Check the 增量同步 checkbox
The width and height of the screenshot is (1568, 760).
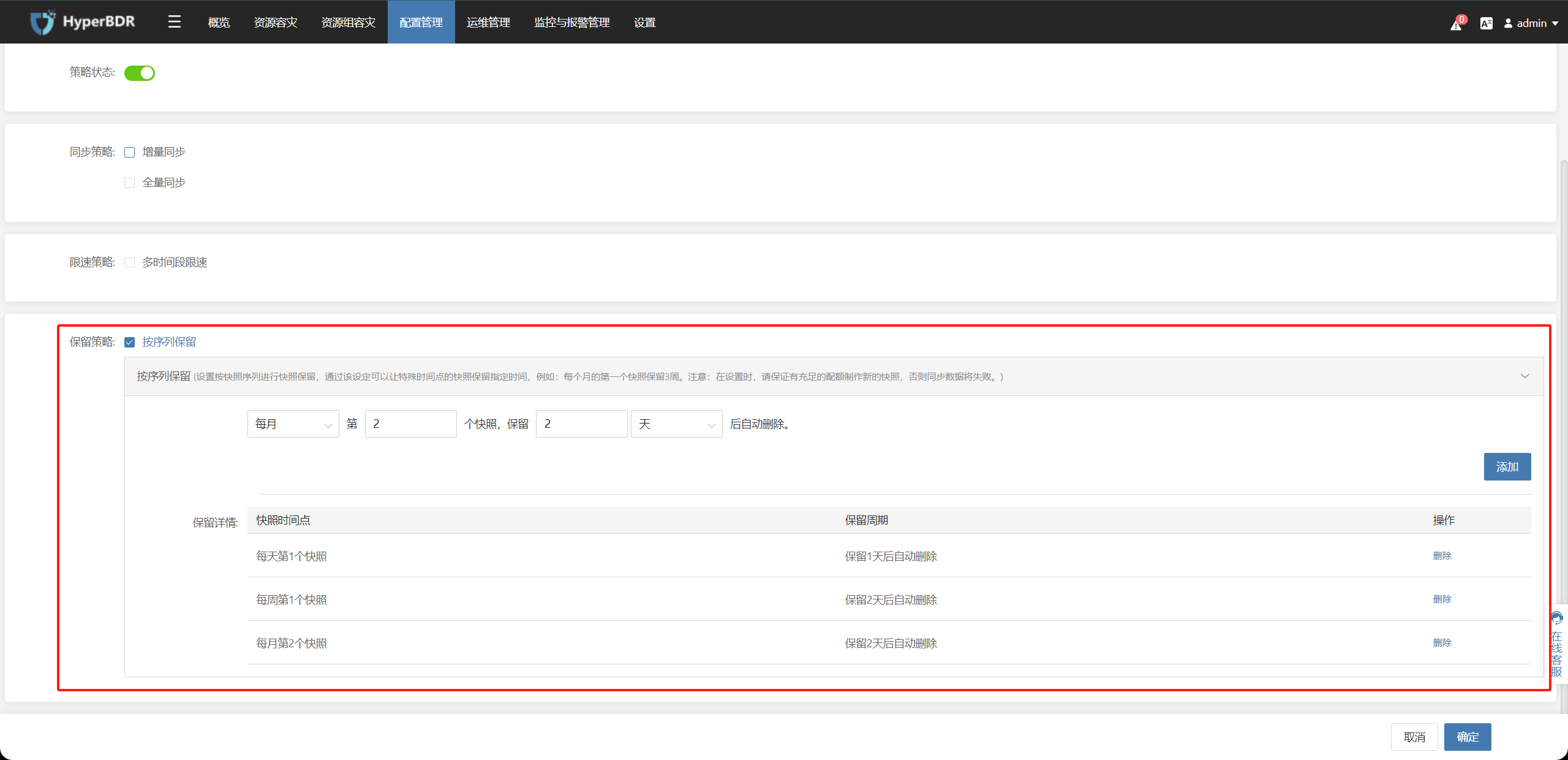pos(129,152)
